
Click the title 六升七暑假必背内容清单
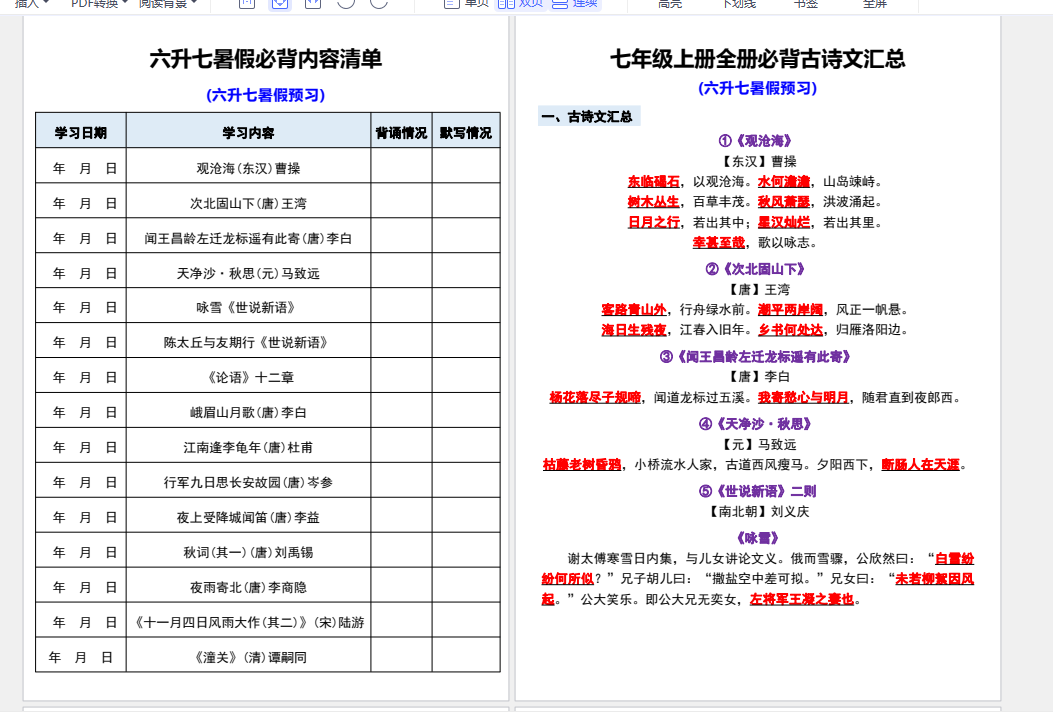[x=266, y=59]
